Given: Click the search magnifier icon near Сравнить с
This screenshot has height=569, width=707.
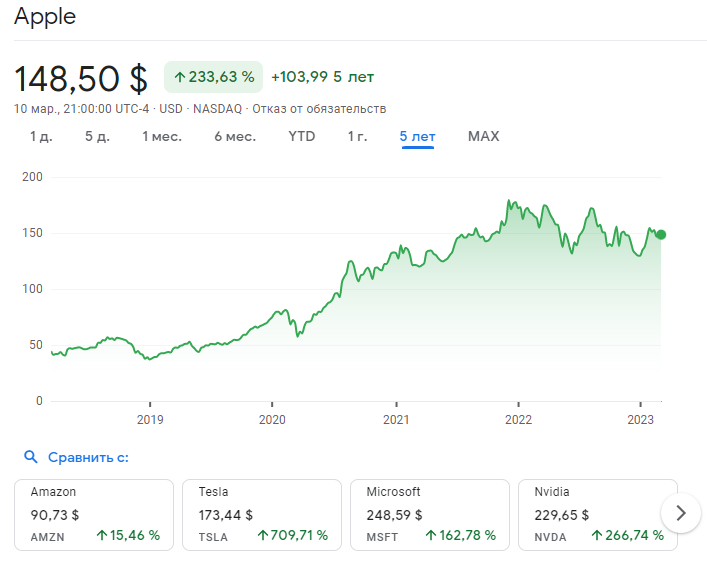Looking at the screenshot, I should [31, 457].
